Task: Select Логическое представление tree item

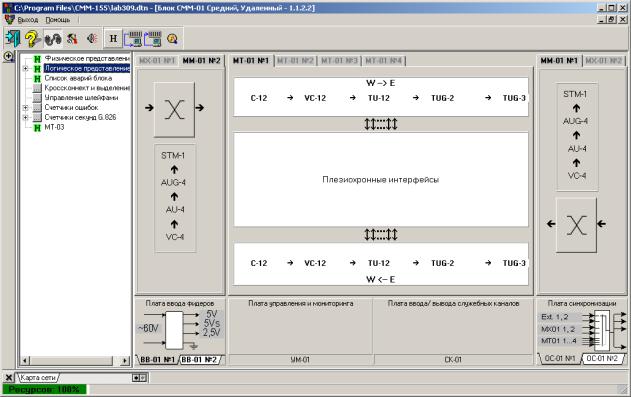Action: click(87, 68)
